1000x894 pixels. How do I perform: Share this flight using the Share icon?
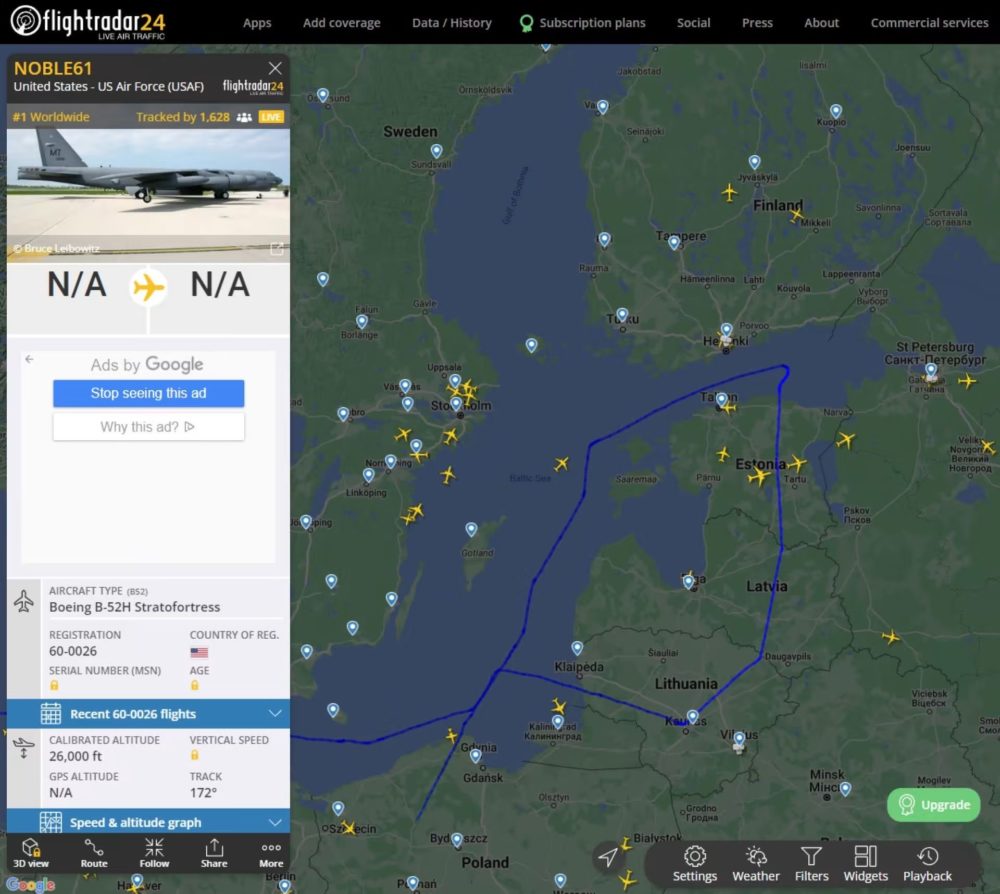coord(214,853)
